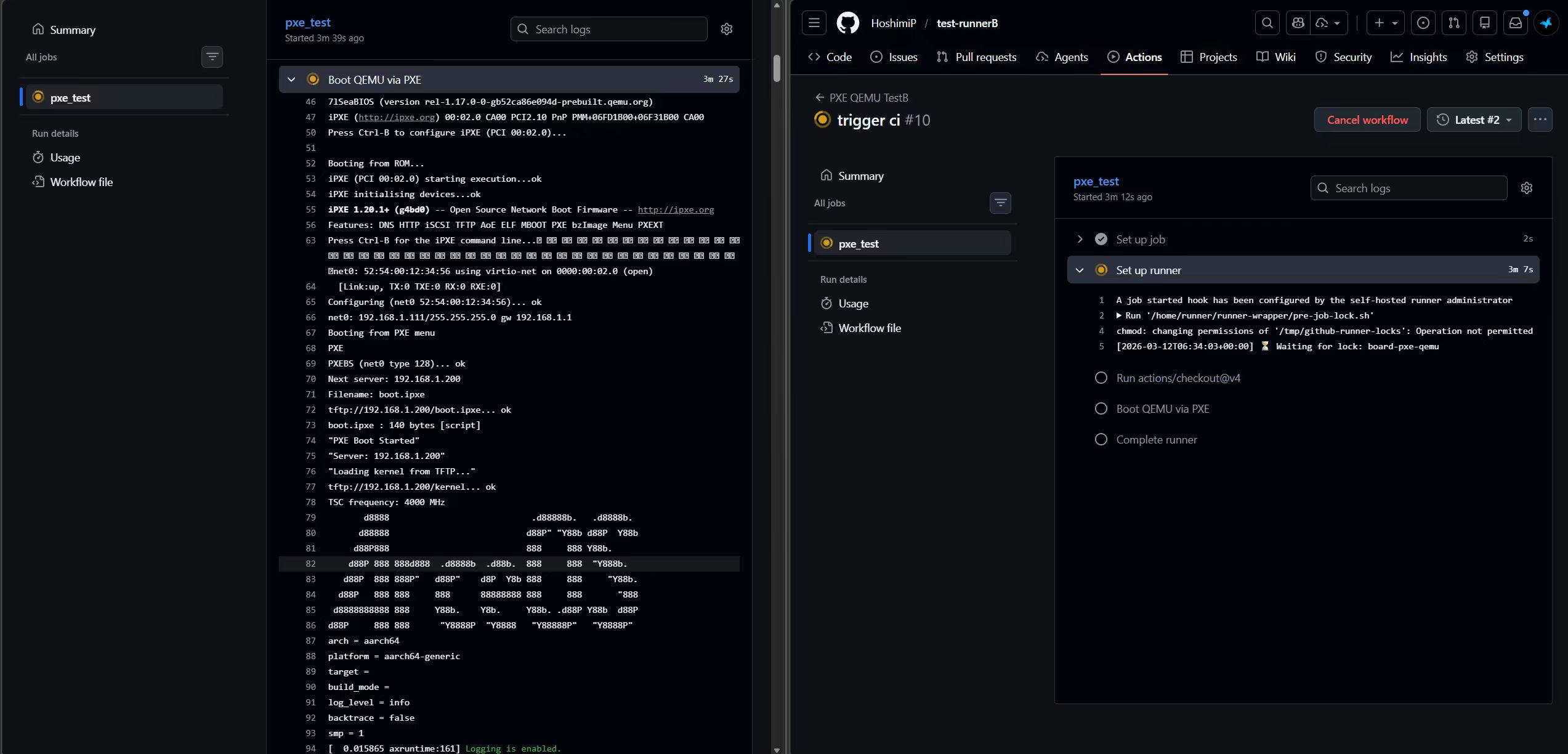Click the jobs filter icon in right sidebar
Image resolution: width=1568 pixels, height=754 pixels.
(1000, 203)
